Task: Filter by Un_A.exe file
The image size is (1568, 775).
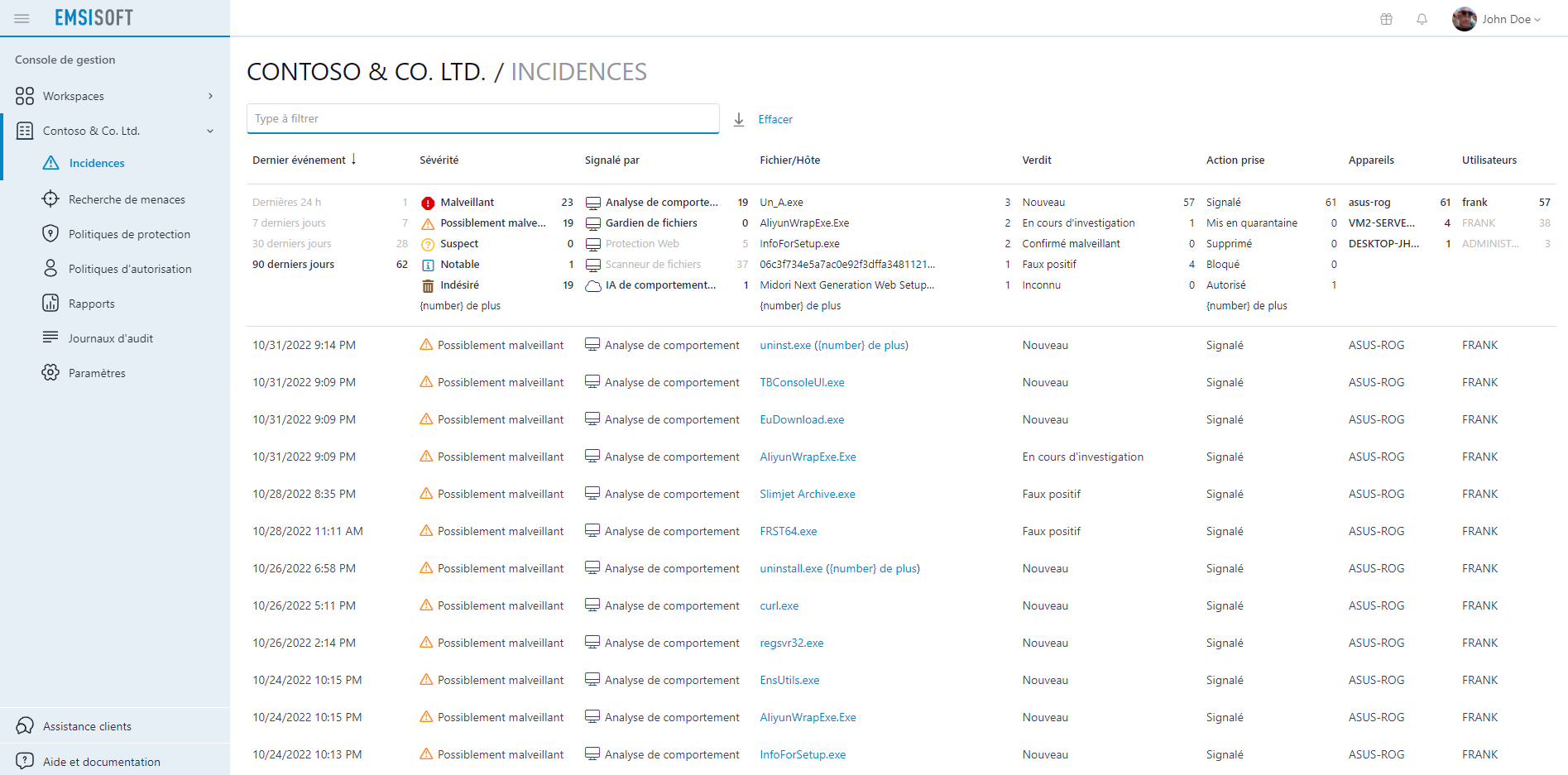Action: tap(781, 202)
